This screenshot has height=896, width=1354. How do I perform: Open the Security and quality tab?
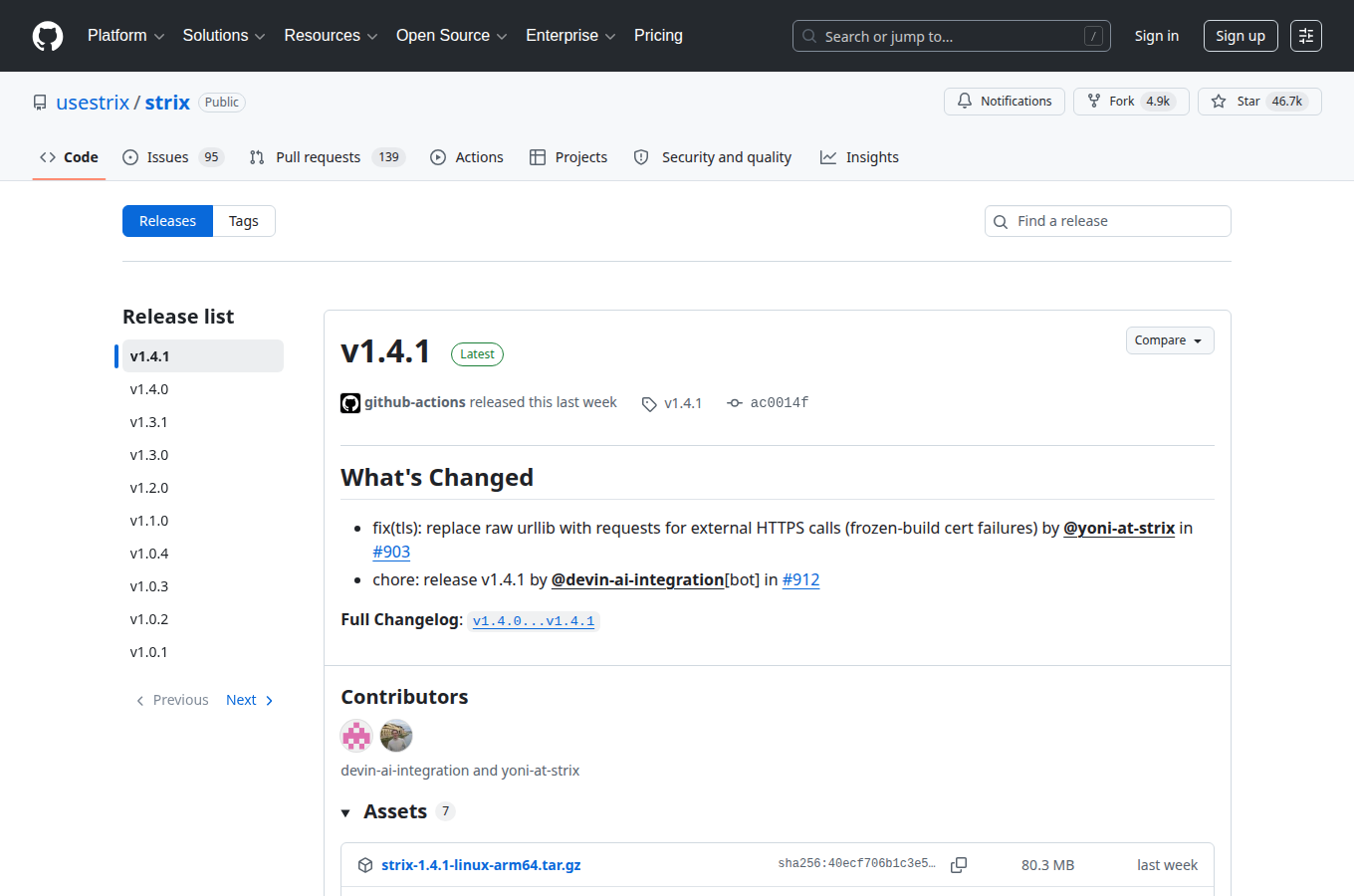713,157
